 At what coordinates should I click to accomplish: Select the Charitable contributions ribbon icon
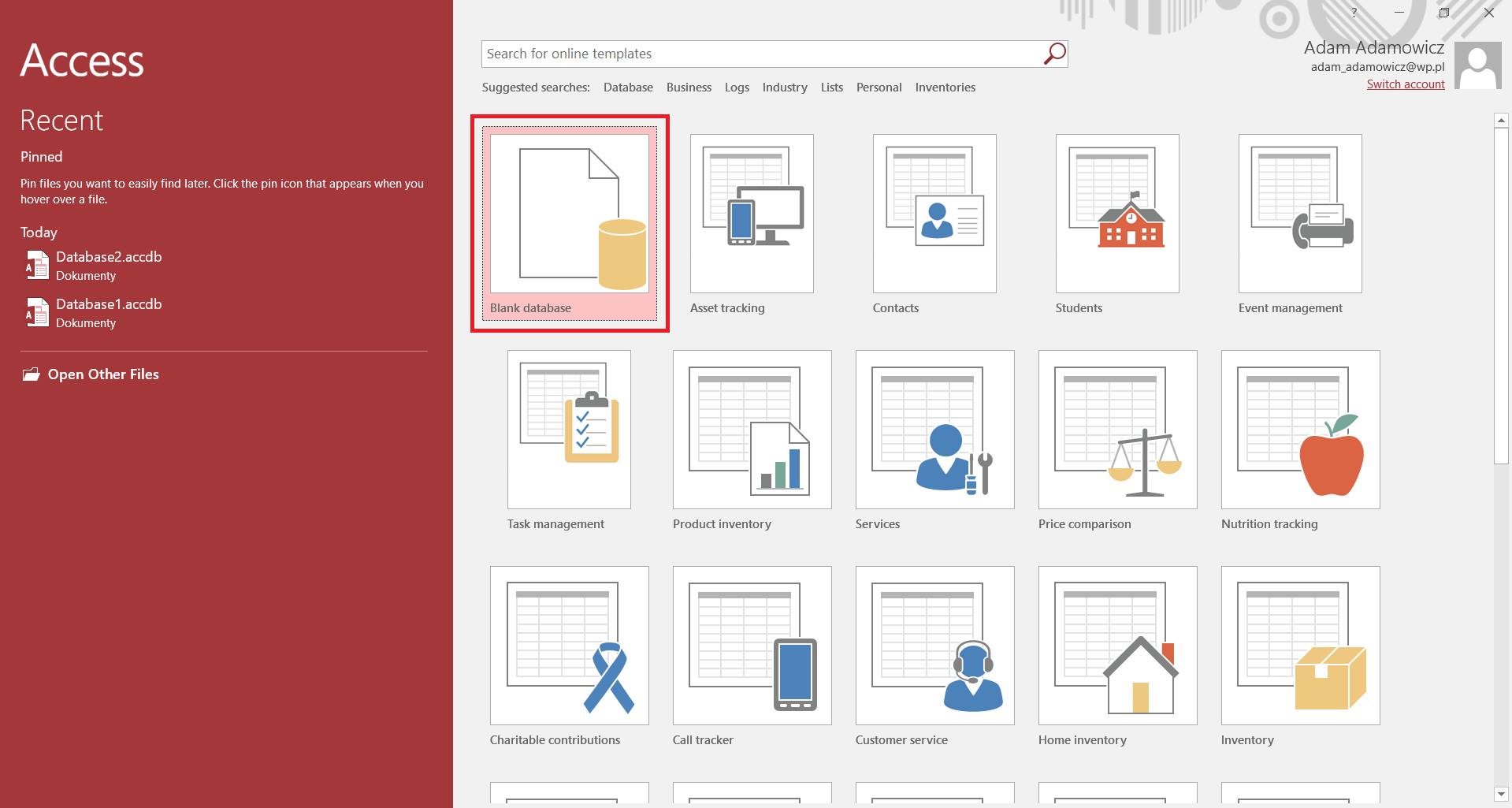(608, 678)
